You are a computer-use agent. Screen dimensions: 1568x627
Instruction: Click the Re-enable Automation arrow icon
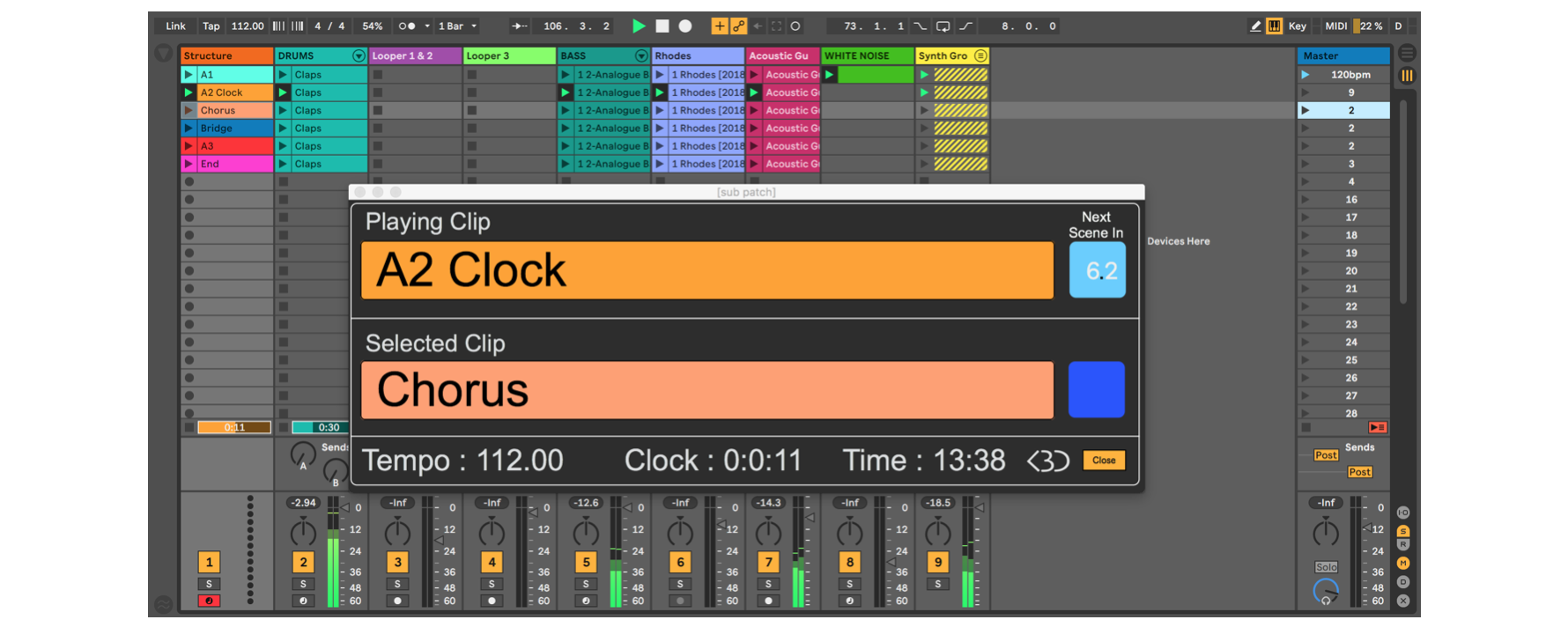coord(758,26)
